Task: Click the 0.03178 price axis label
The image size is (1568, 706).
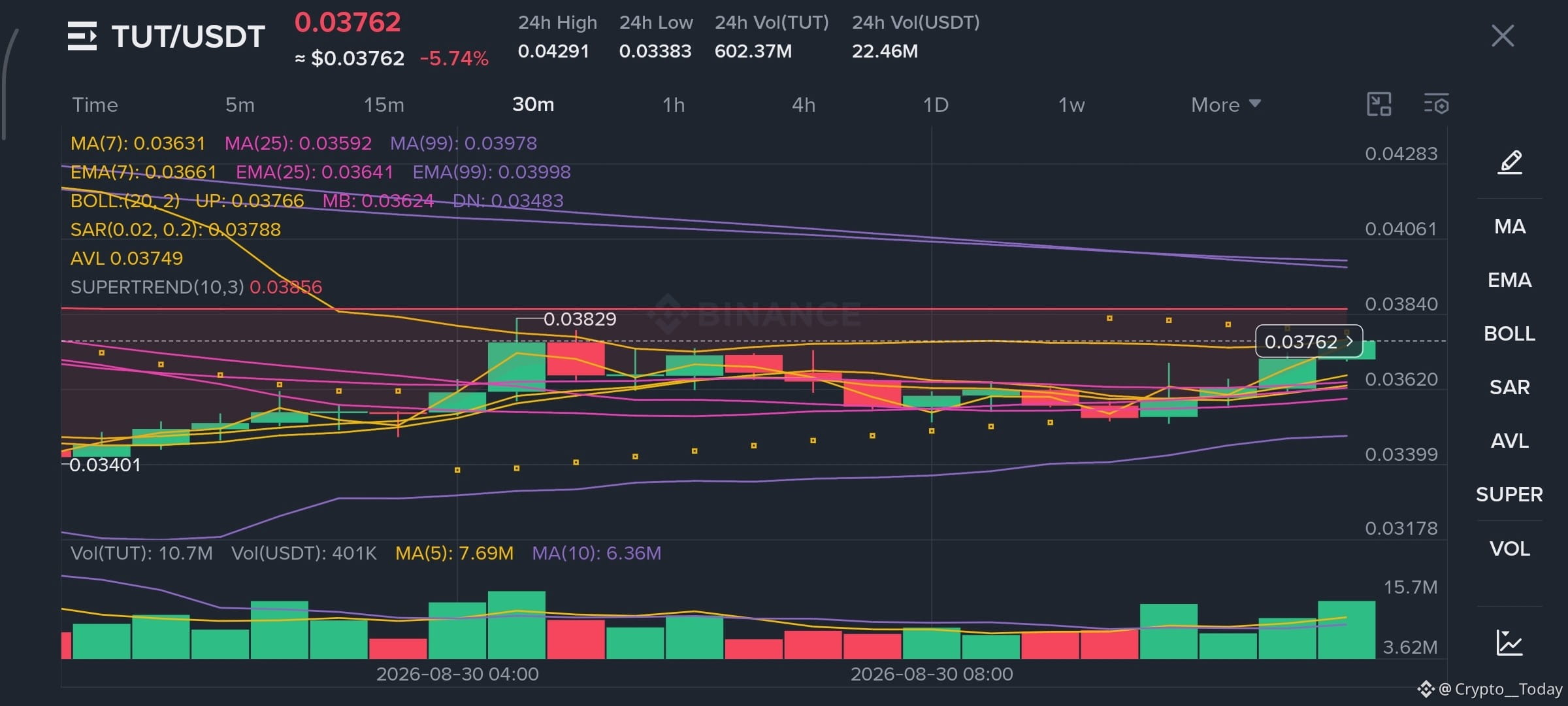Action: [x=1401, y=528]
